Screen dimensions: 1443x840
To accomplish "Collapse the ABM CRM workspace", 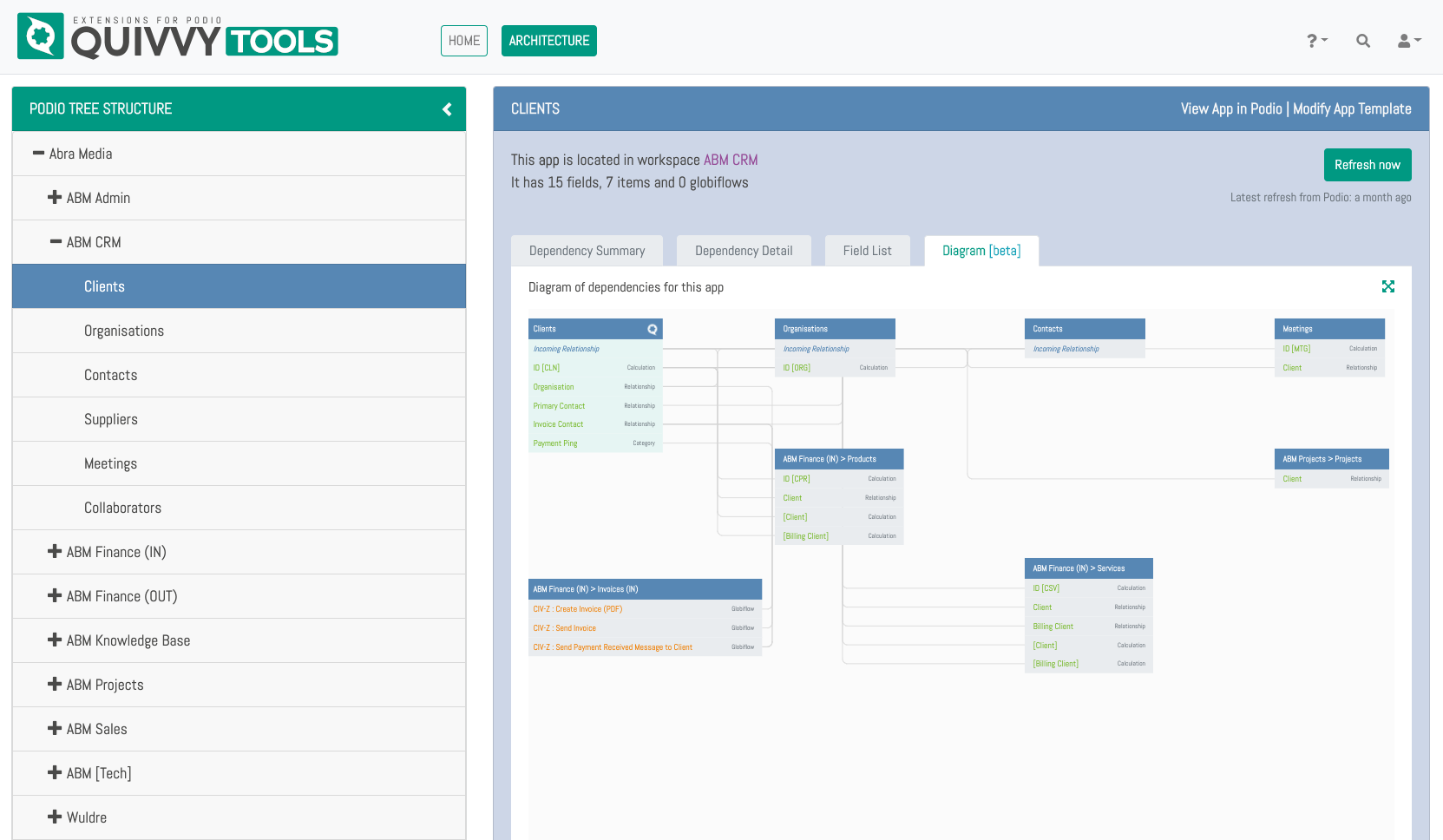I will click(x=56, y=242).
